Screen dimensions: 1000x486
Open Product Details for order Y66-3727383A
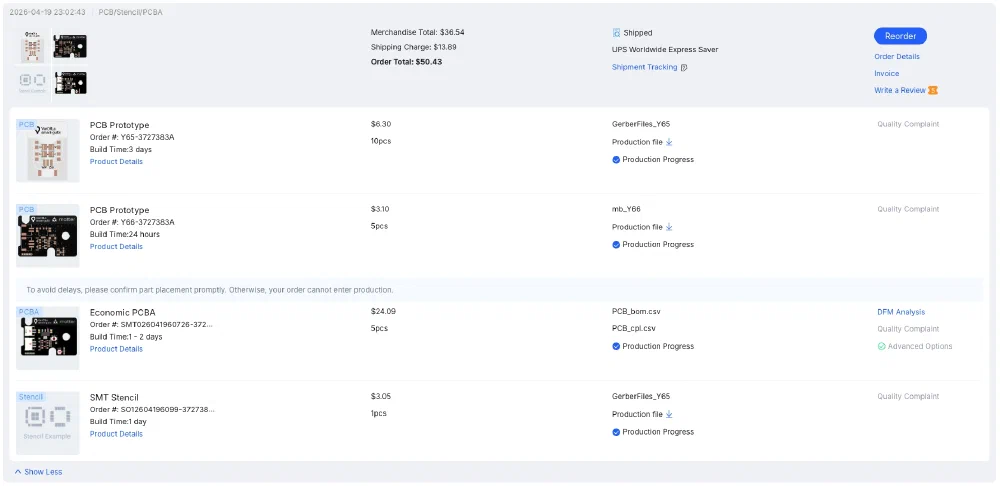[116, 247]
